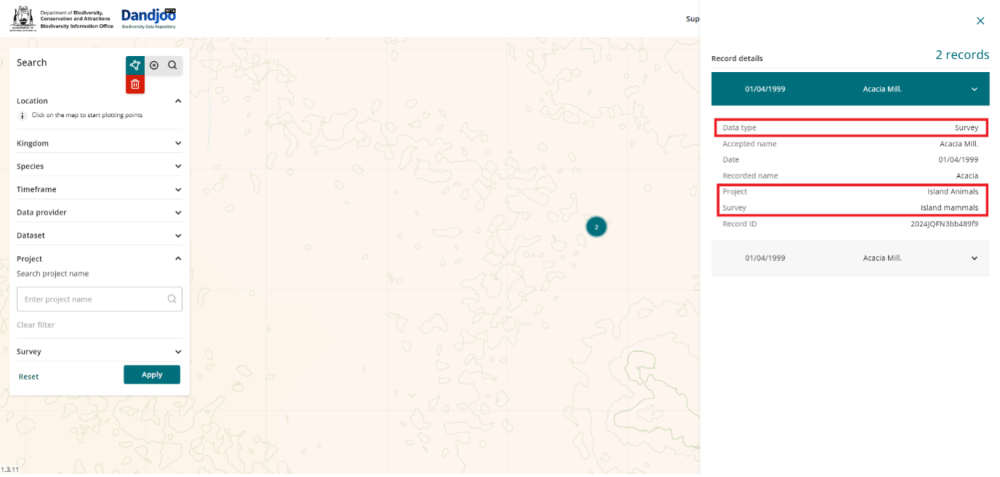Select the point radius search tool

(154, 65)
